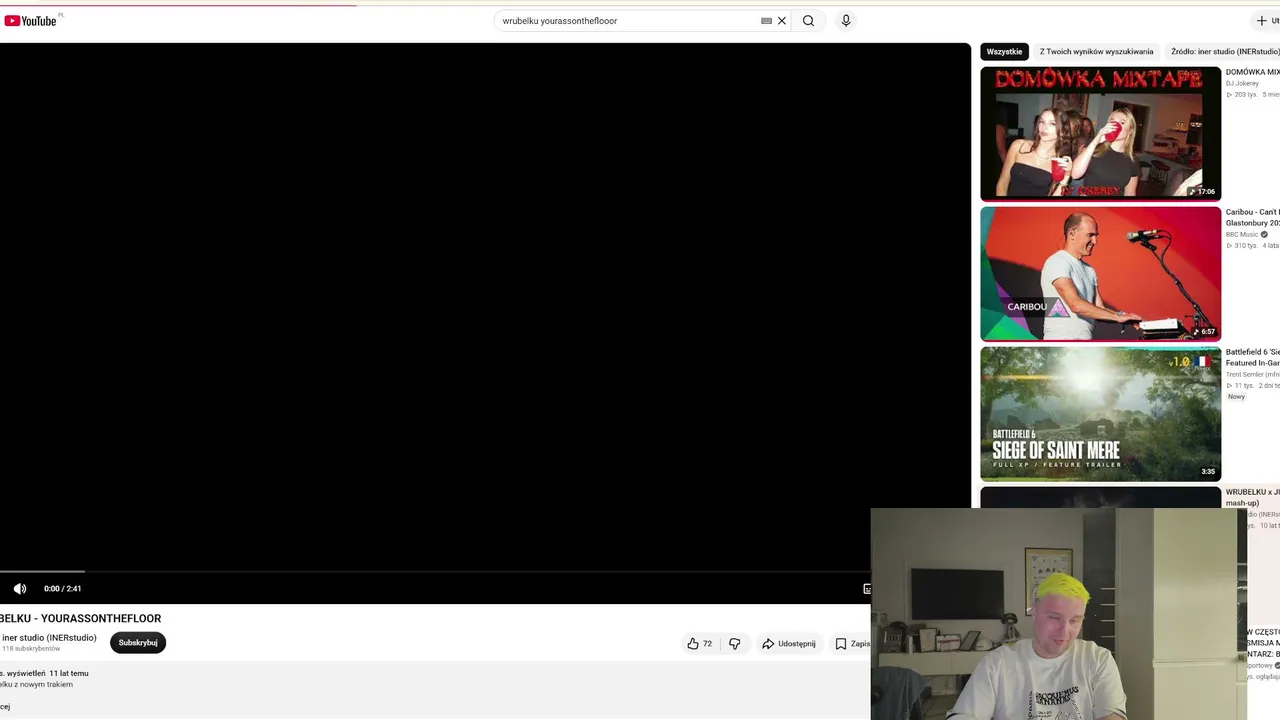Click the black video player area
This screenshot has height=720, width=1280.
[x=485, y=305]
